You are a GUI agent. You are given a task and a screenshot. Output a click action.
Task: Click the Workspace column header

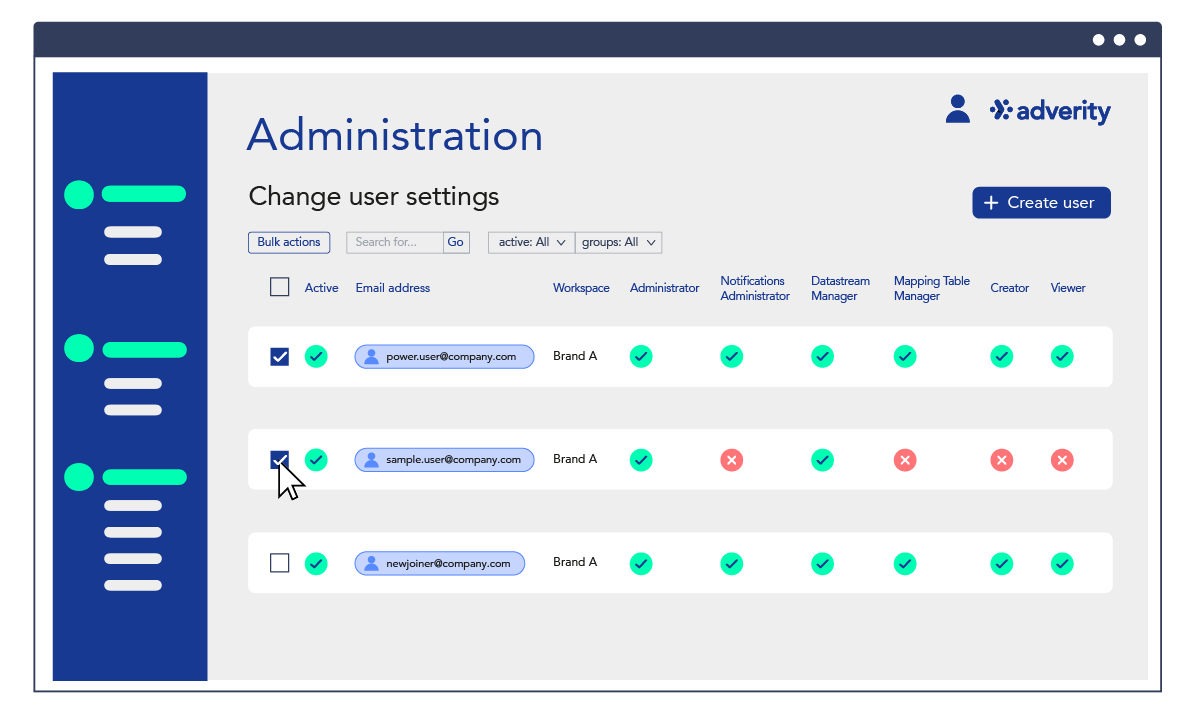pos(580,287)
